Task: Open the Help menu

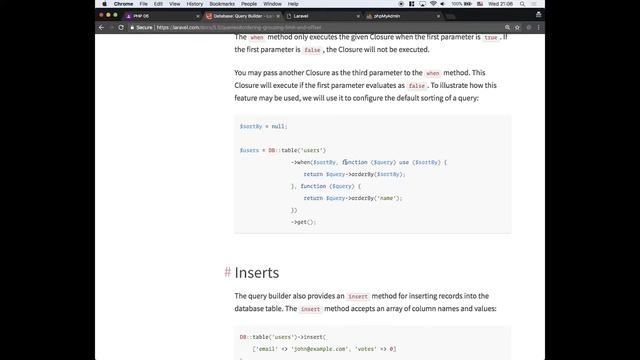Action: coord(293,4)
